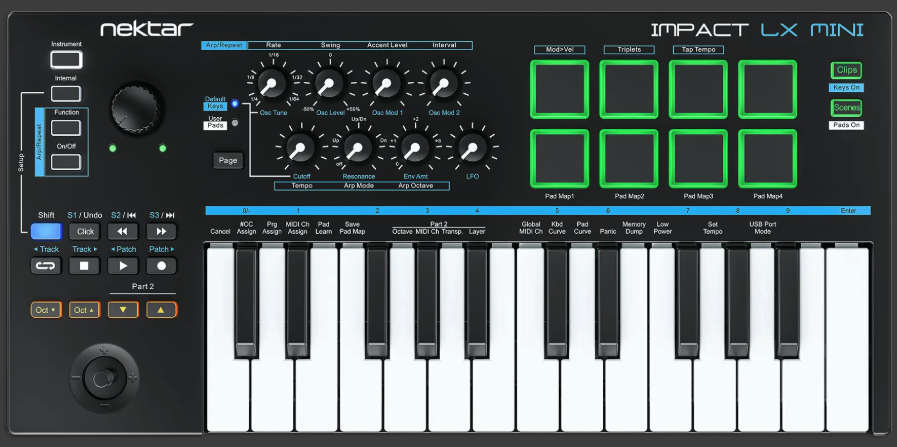The height and width of the screenshot is (447, 897).
Task: Click the Page button
Action: point(228,160)
